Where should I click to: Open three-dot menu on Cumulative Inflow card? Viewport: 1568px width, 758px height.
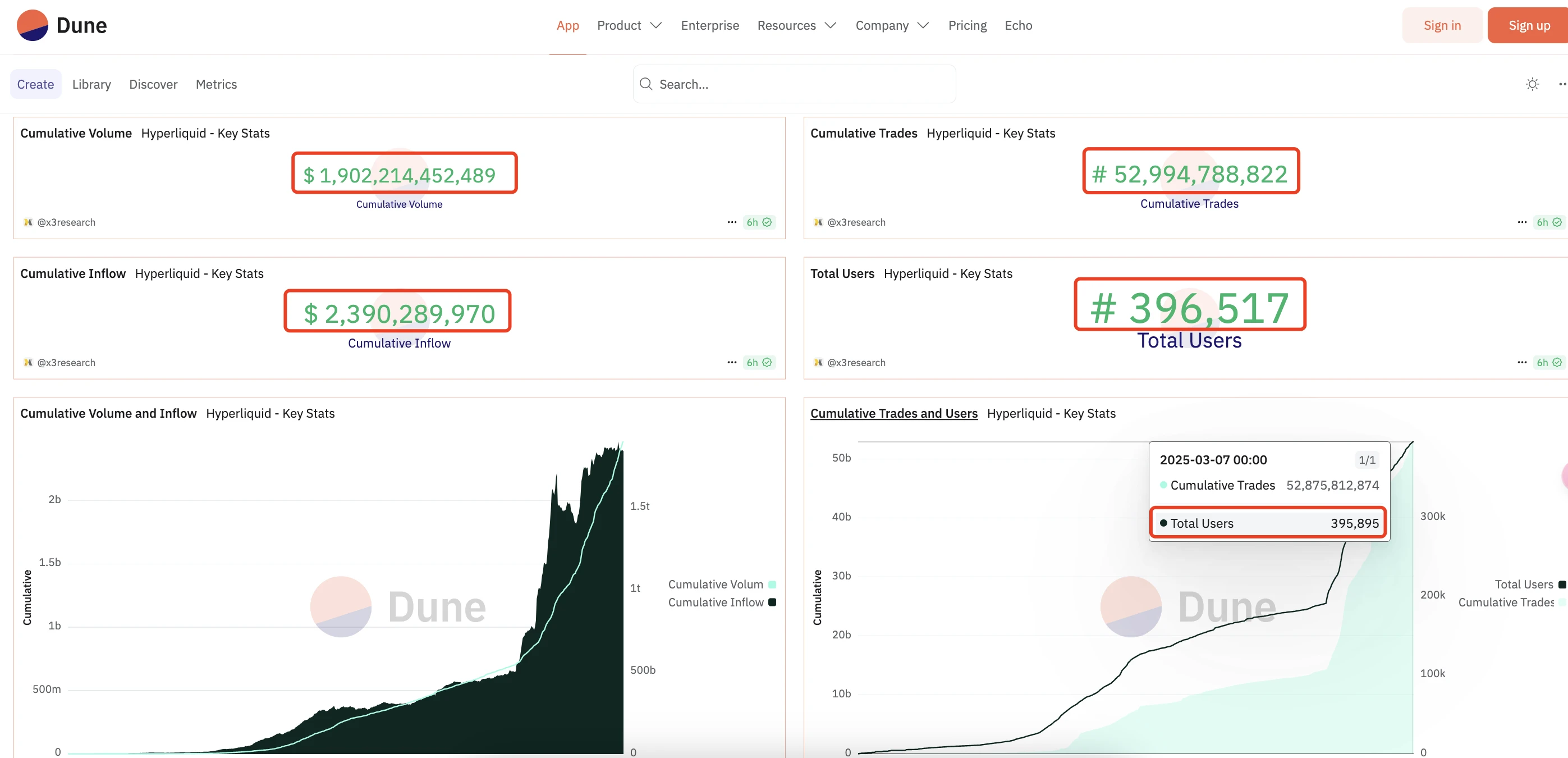pyautogui.click(x=732, y=362)
